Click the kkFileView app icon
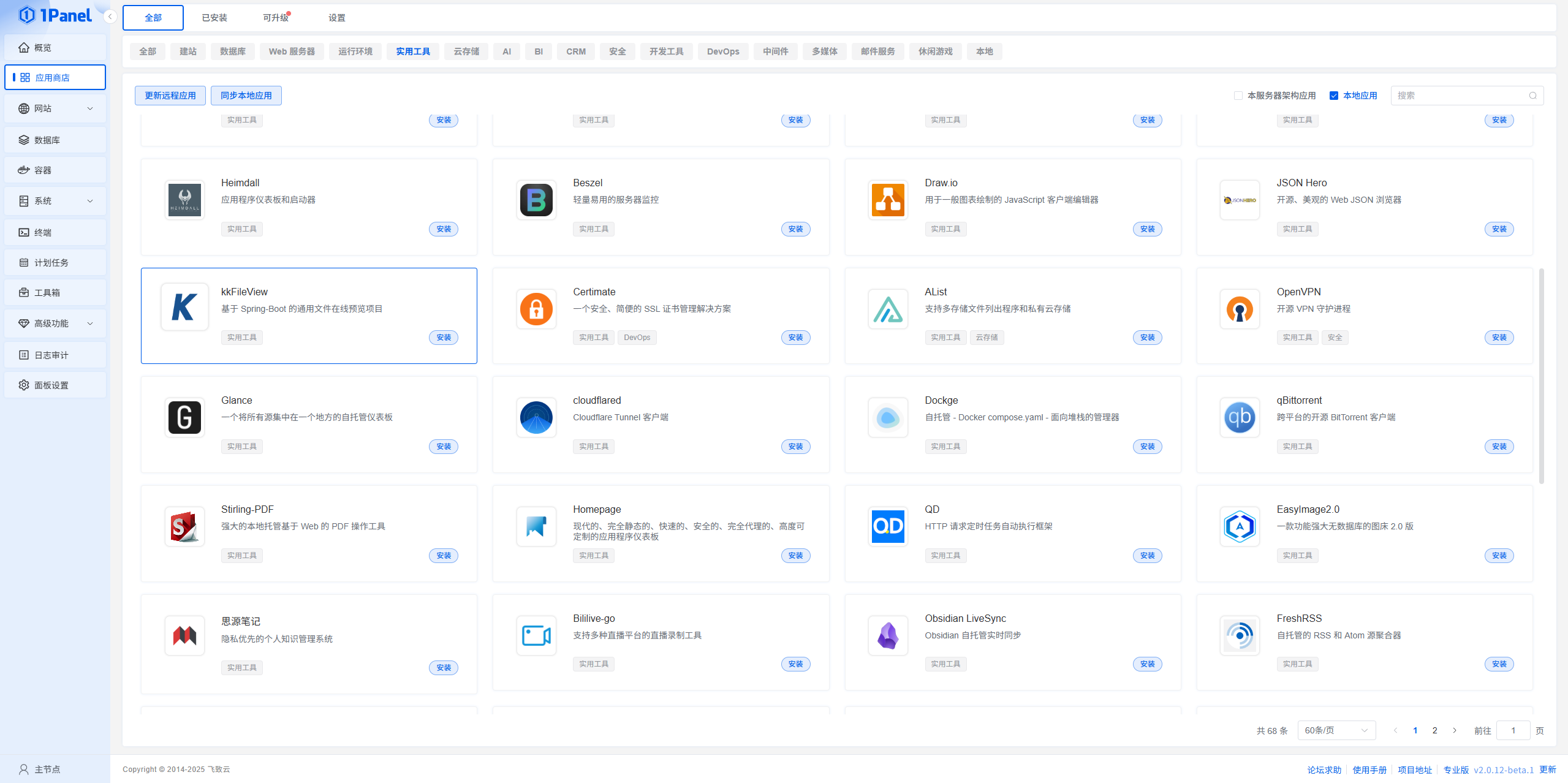Image resolution: width=1568 pixels, height=783 pixels. coord(184,308)
